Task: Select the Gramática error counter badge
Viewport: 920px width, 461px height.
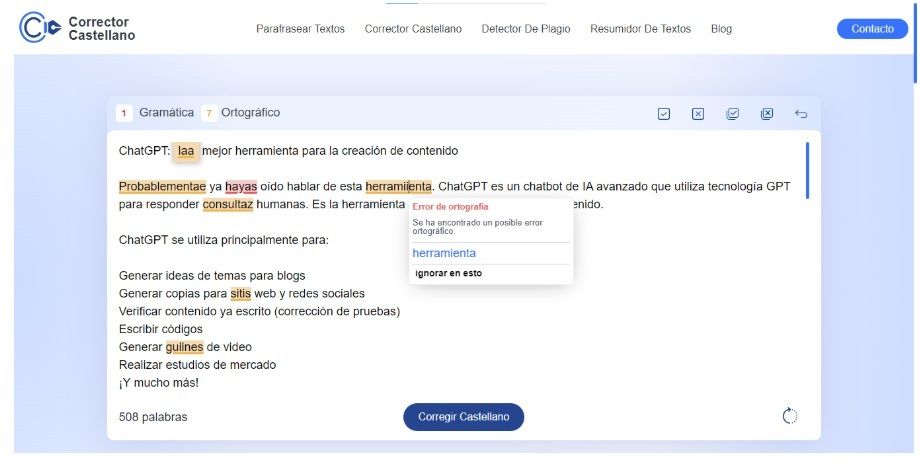Action: 124,113
